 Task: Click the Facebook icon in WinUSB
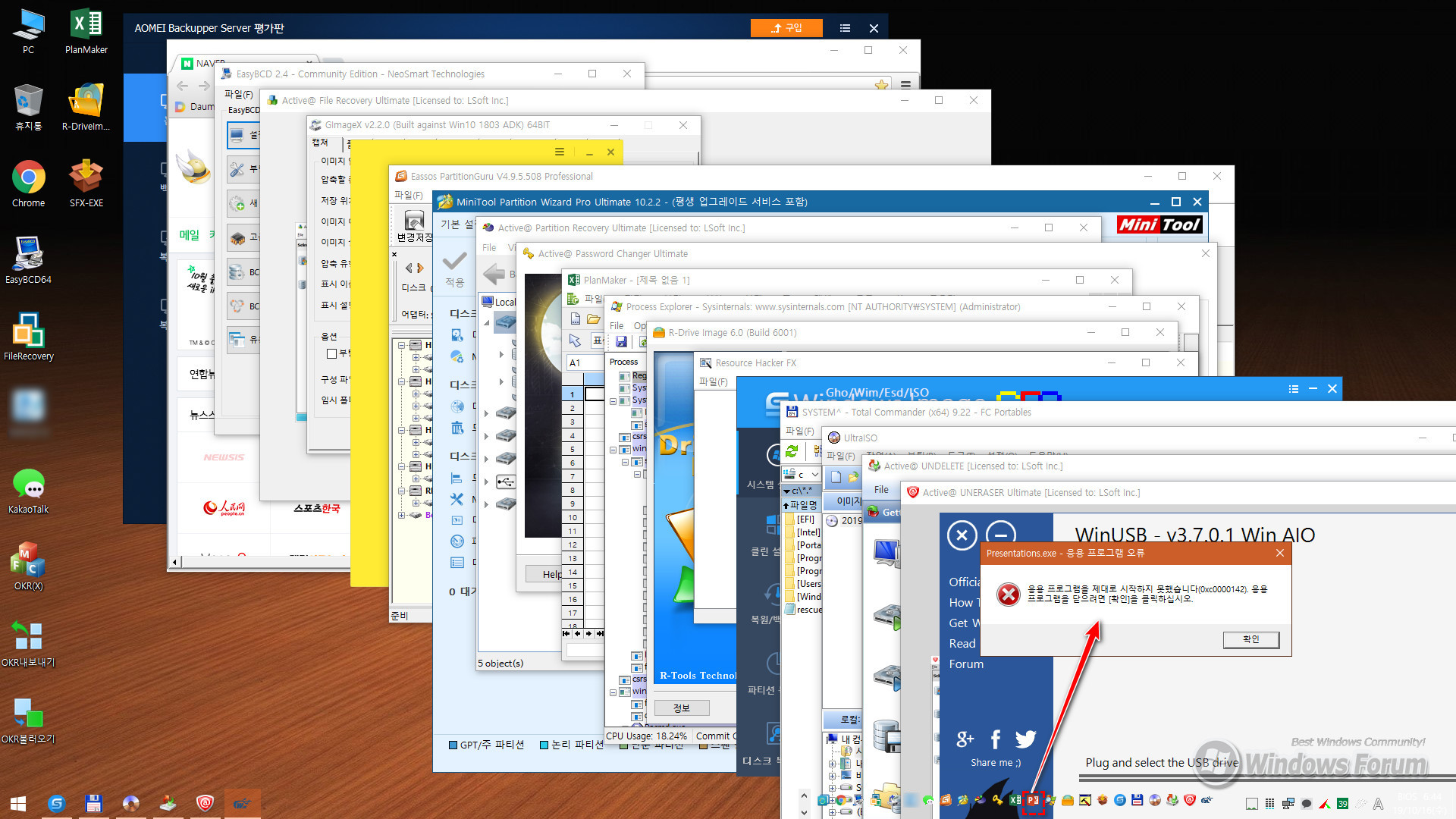(x=995, y=739)
